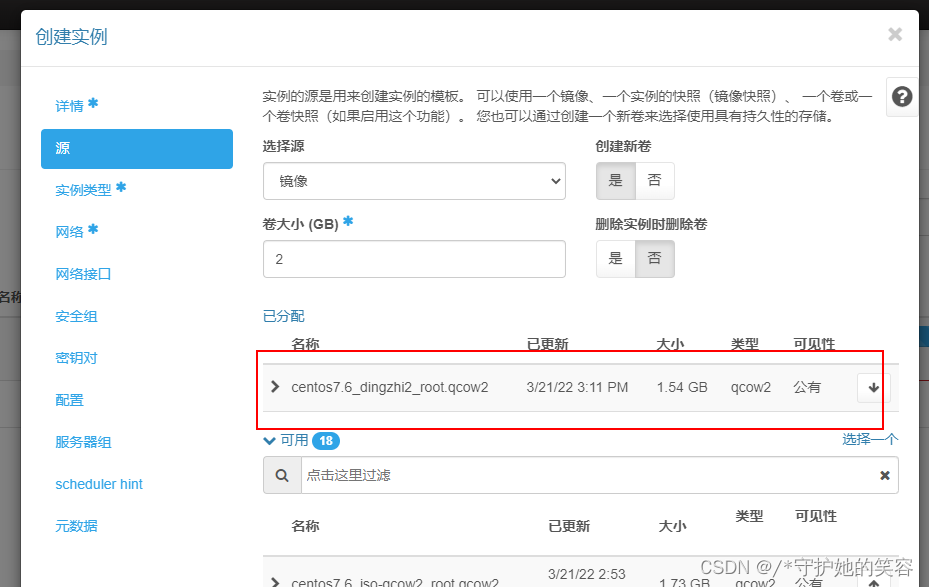Go to the 密钥对 step
The image size is (929, 587).
[x=76, y=358]
